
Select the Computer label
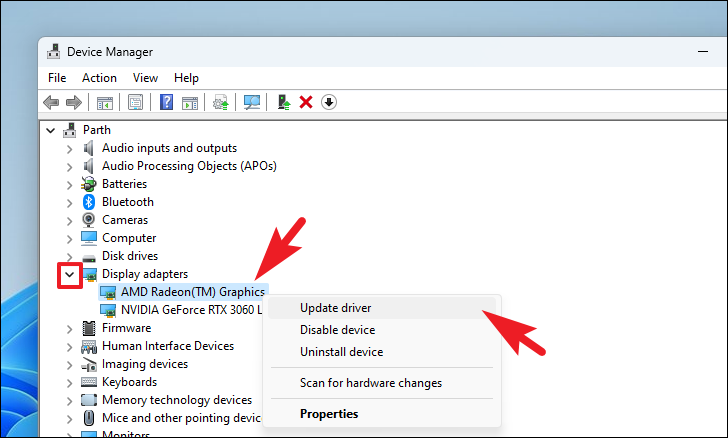point(129,238)
